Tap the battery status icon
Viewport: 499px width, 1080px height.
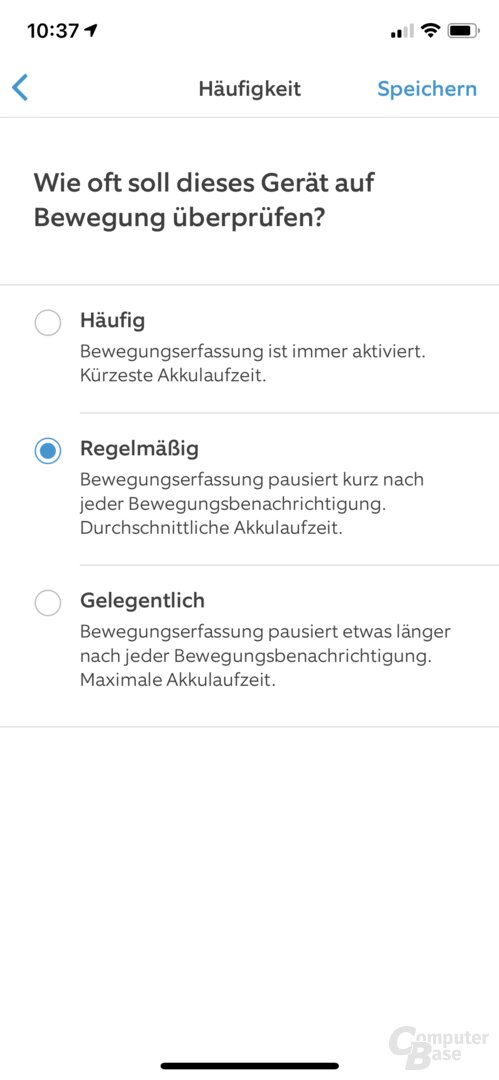click(x=463, y=30)
